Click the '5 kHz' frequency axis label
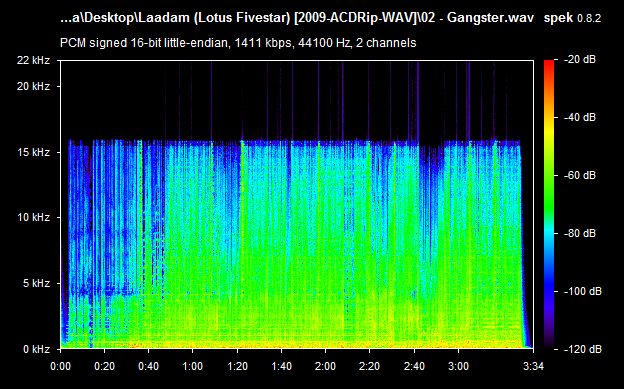Image resolution: width=624 pixels, height=389 pixels. (x=36, y=283)
